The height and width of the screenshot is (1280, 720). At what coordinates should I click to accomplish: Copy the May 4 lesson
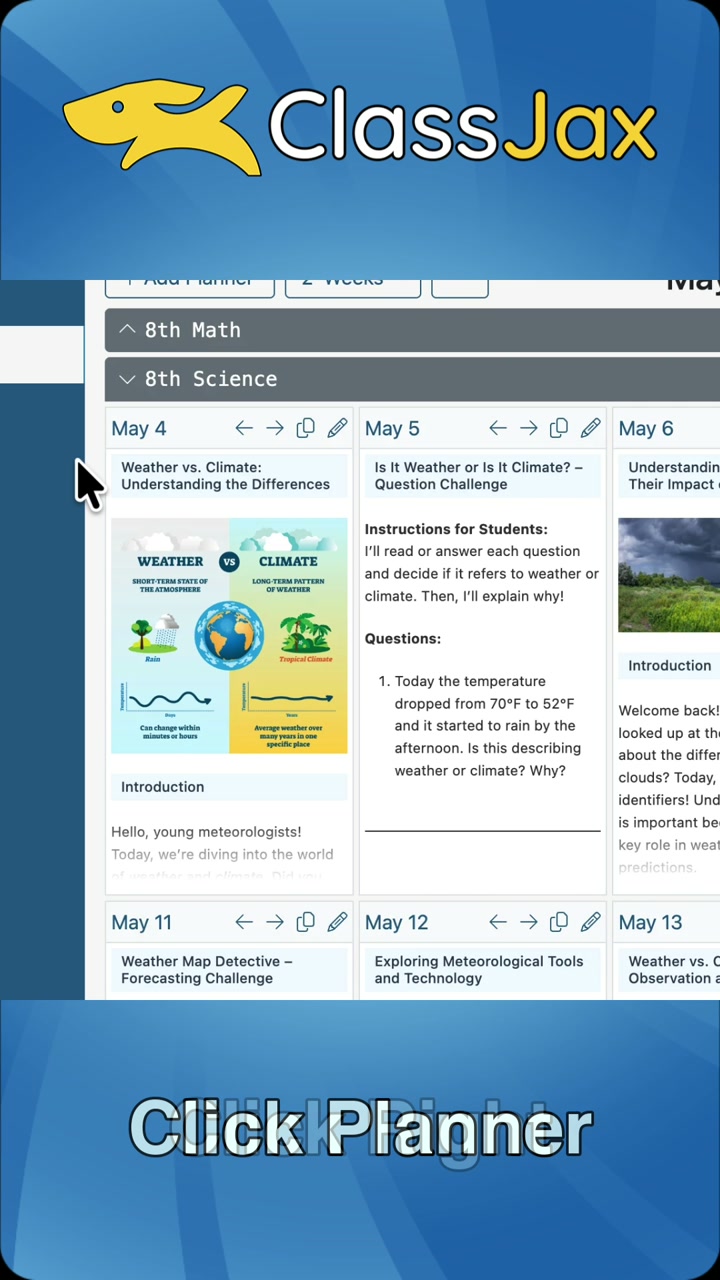(306, 428)
